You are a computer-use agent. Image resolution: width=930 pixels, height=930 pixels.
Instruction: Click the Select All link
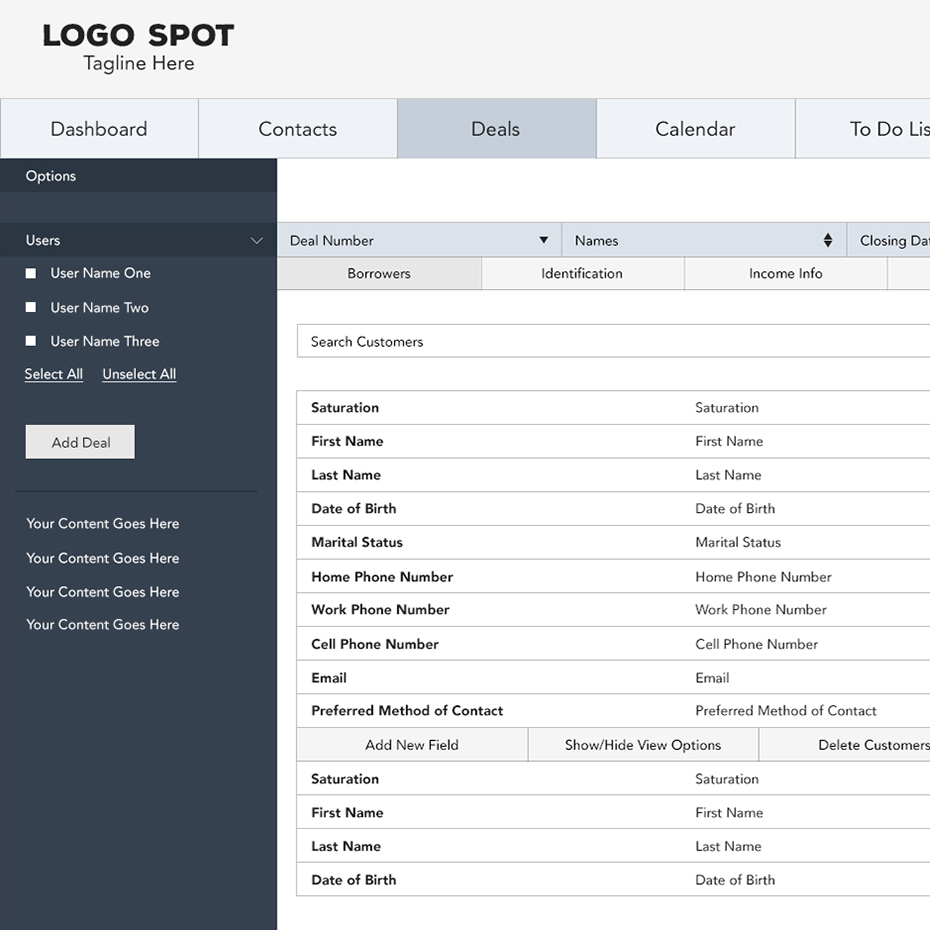pos(54,374)
